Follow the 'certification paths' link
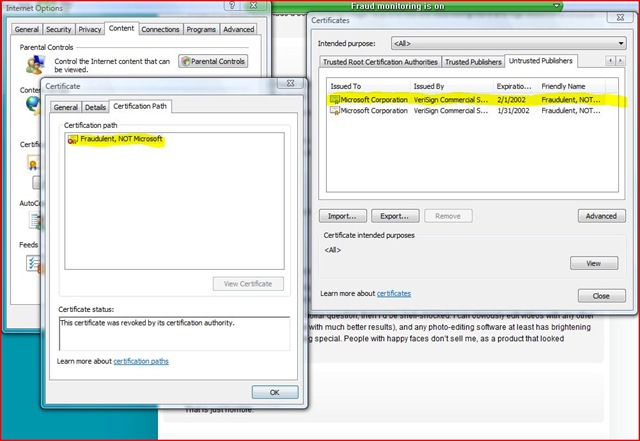Image resolution: width=640 pixels, height=441 pixels. (x=141, y=361)
